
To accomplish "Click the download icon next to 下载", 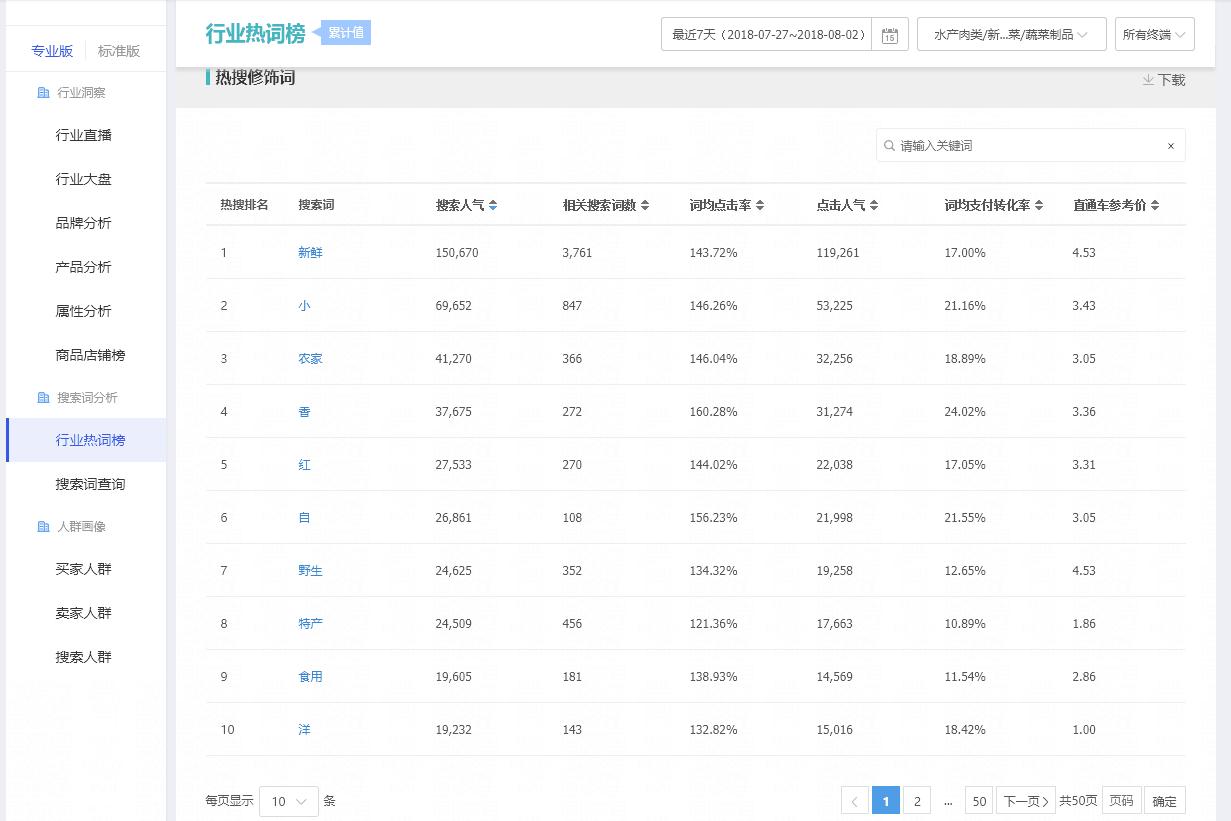I will click(1148, 80).
